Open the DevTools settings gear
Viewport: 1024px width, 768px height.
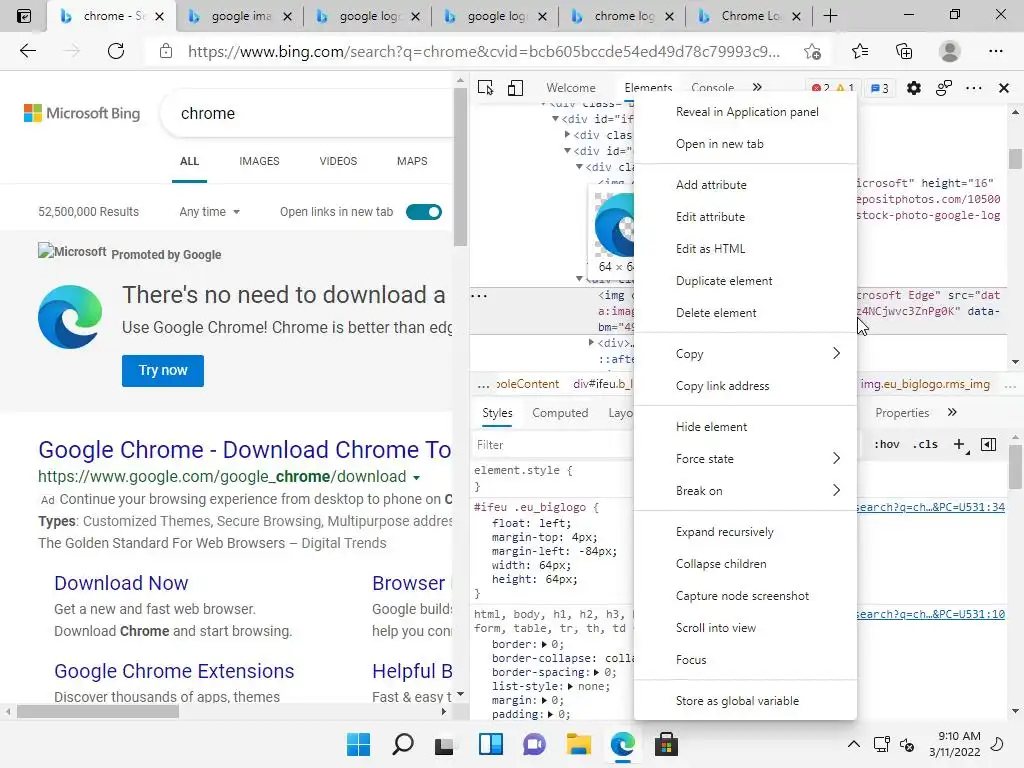tap(914, 88)
